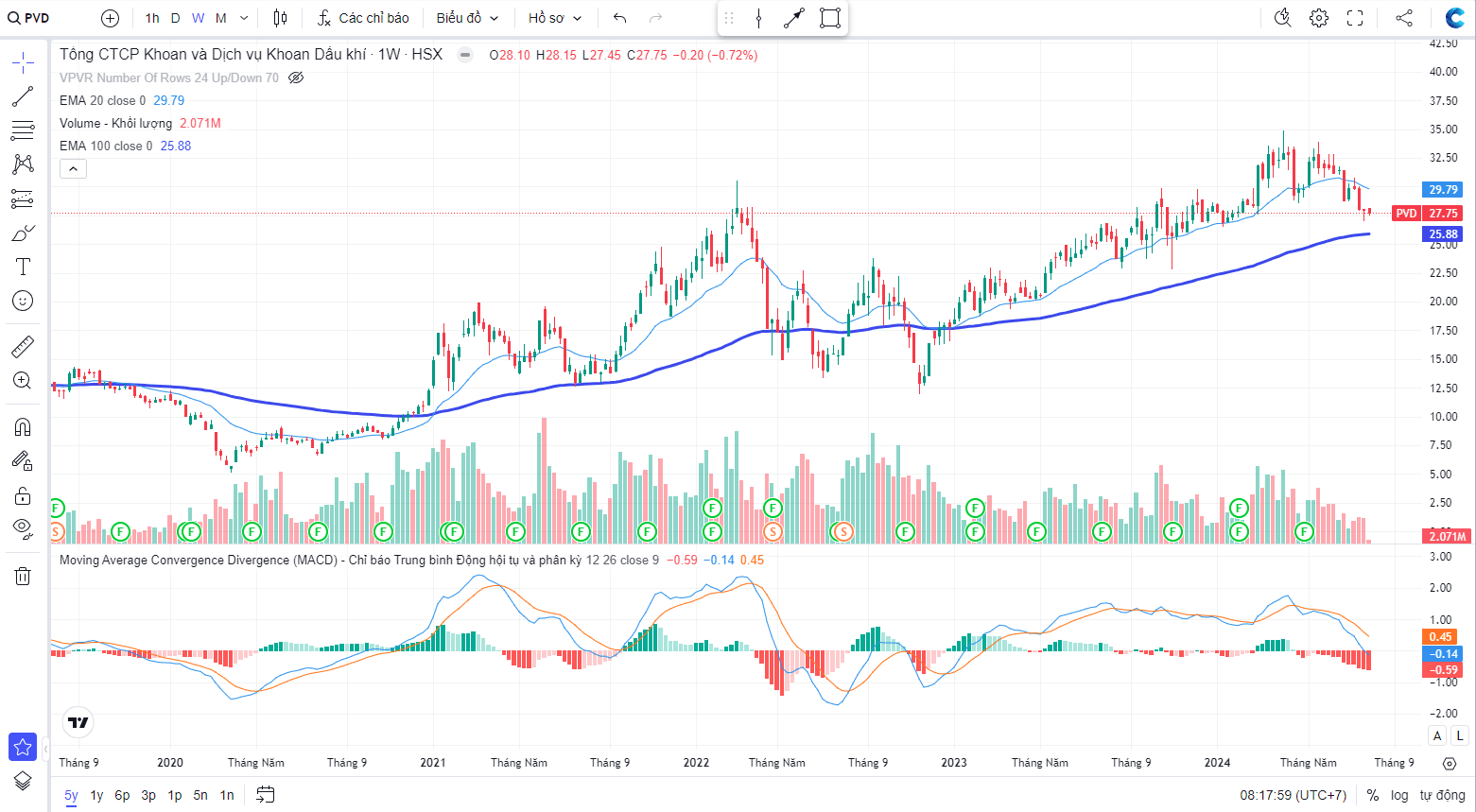This screenshot has width=1476, height=812.
Task: Select the vertical line favorite tool
Action: click(758, 18)
